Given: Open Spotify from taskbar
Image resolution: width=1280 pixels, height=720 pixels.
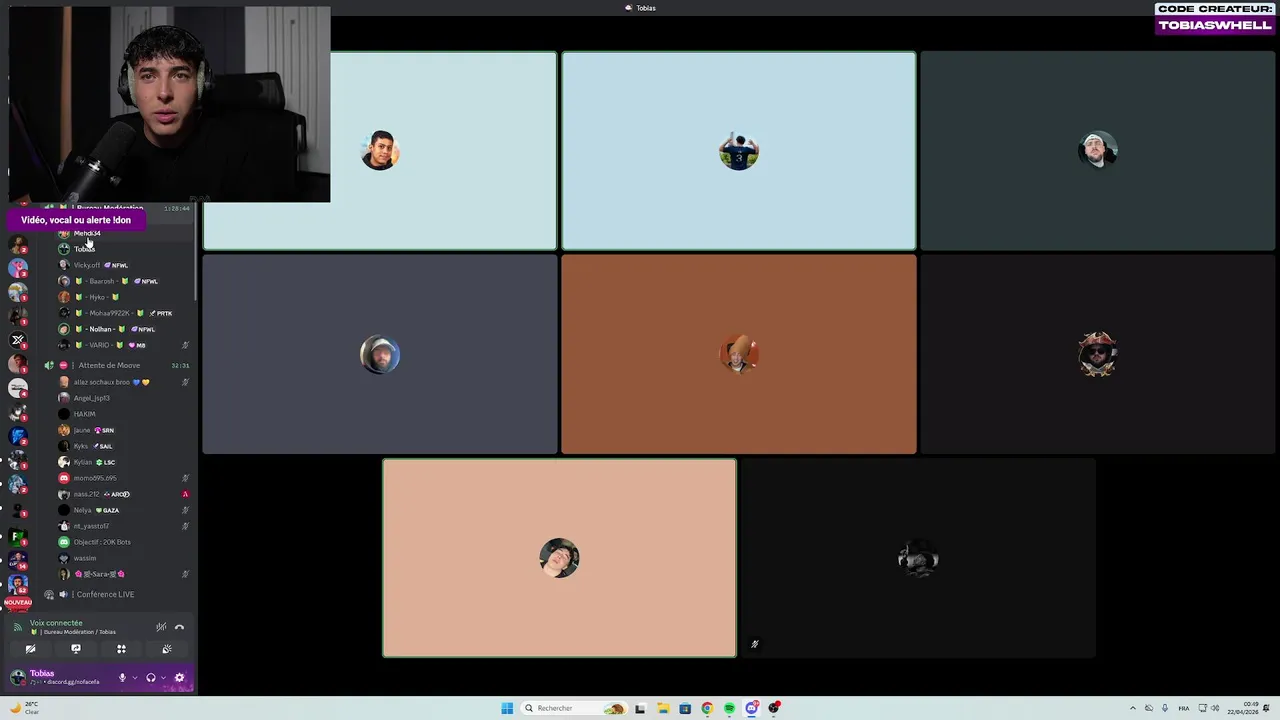Looking at the screenshot, I should [729, 708].
